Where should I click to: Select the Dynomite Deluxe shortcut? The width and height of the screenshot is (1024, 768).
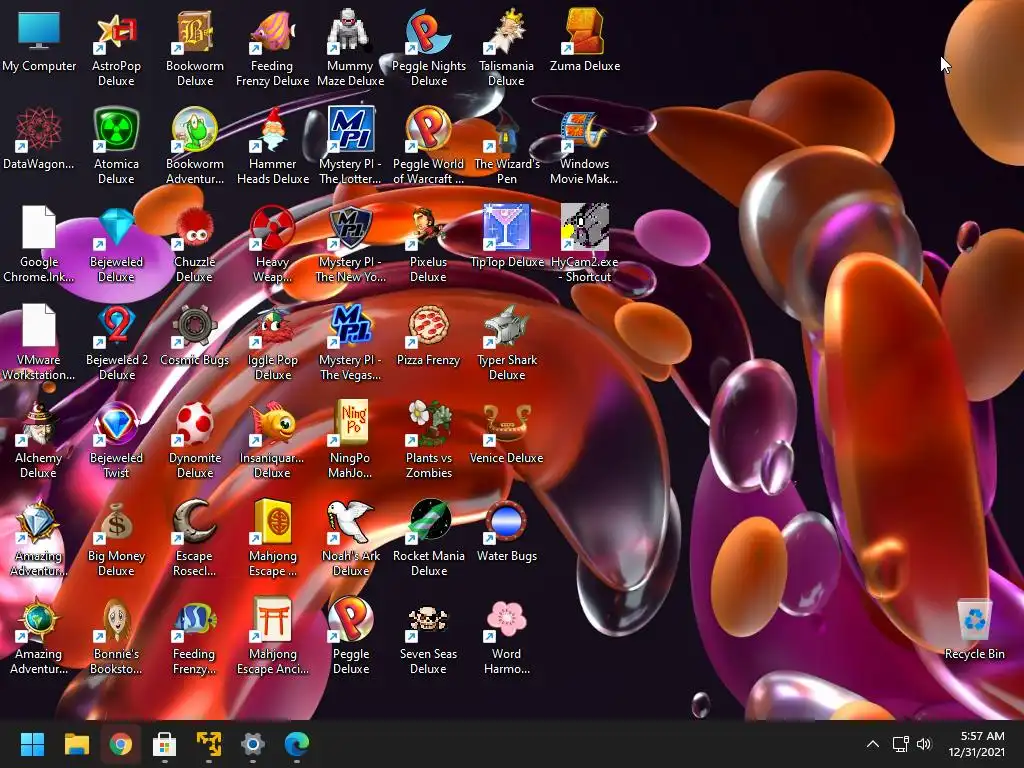[195, 423]
